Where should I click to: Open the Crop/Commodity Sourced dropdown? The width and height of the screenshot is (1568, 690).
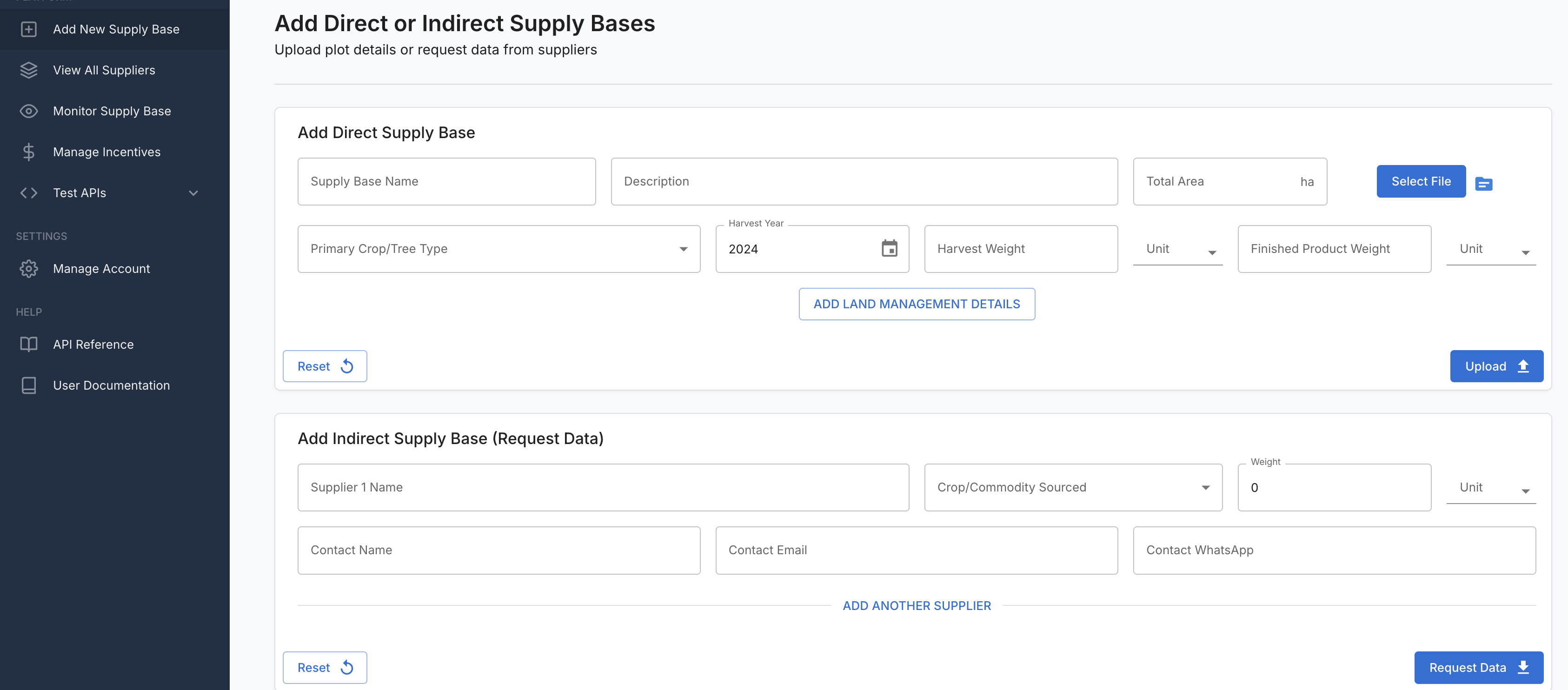tap(1072, 487)
